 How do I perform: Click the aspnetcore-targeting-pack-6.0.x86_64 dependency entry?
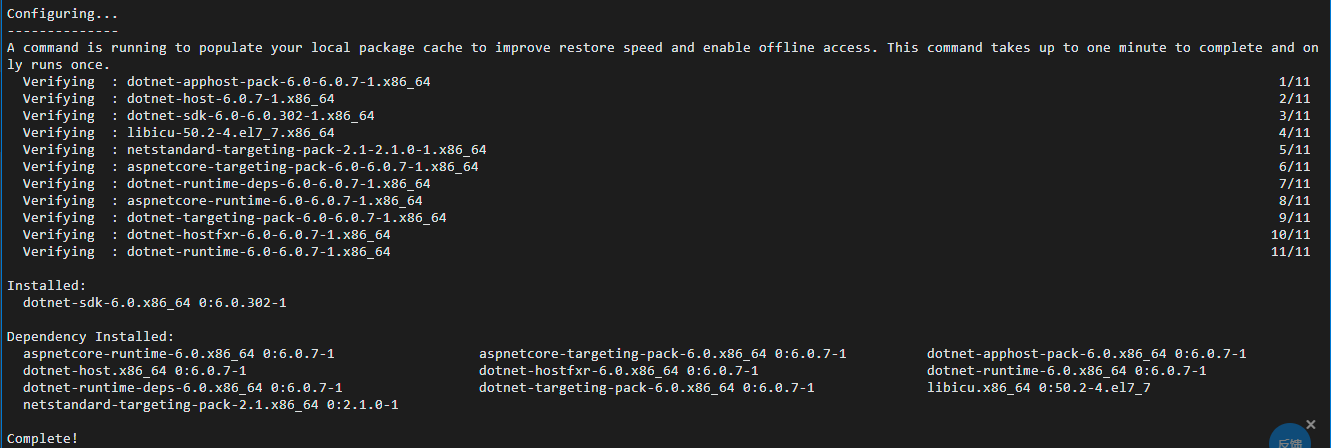(x=663, y=353)
